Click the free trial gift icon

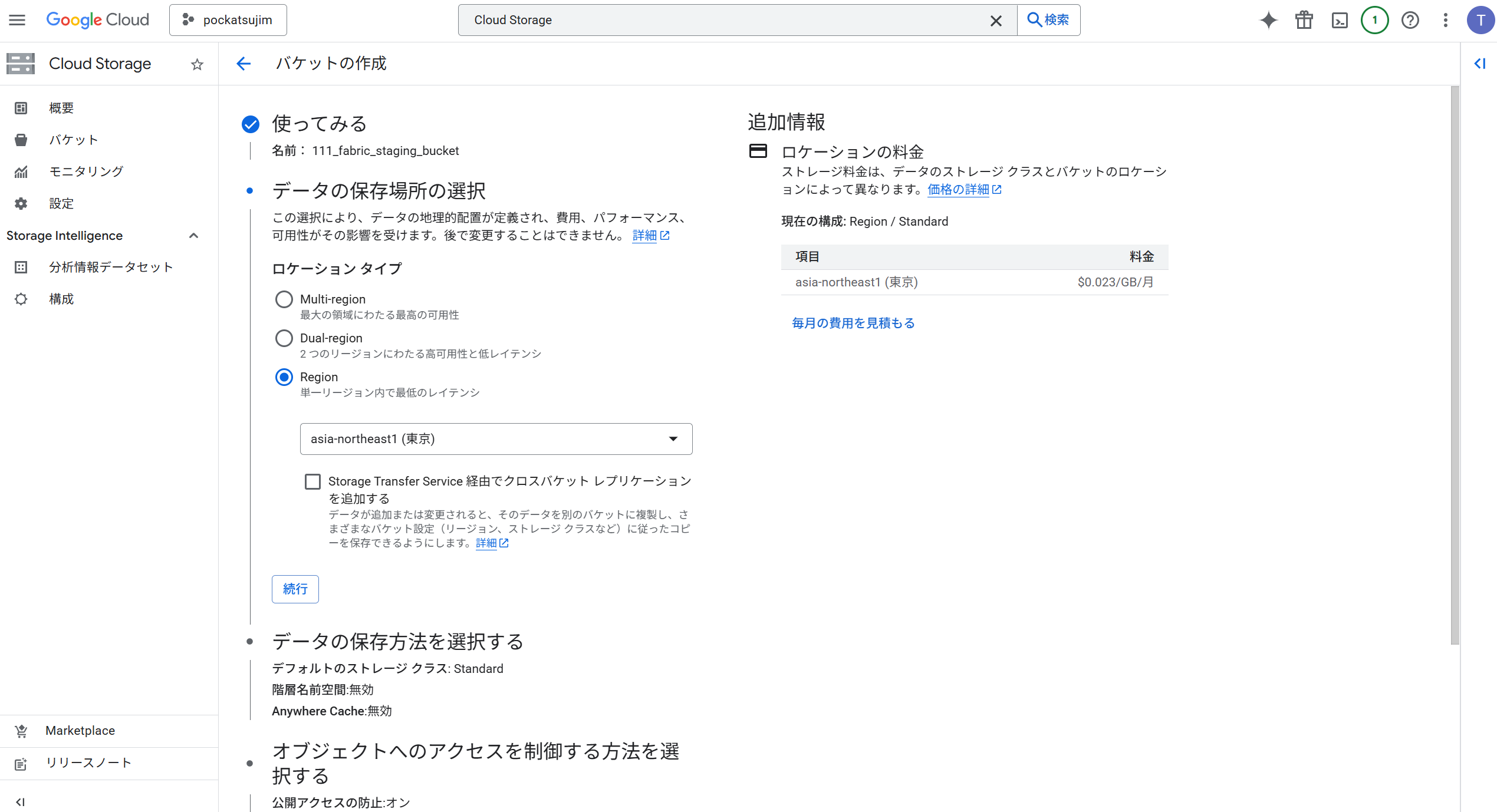point(1304,20)
